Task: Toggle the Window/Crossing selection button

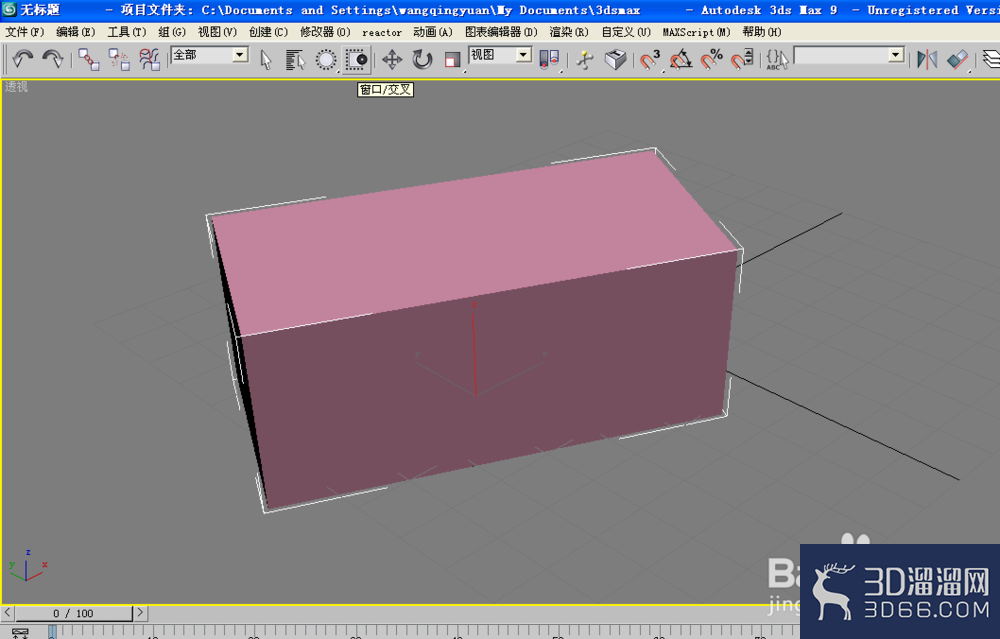Action: pos(357,59)
